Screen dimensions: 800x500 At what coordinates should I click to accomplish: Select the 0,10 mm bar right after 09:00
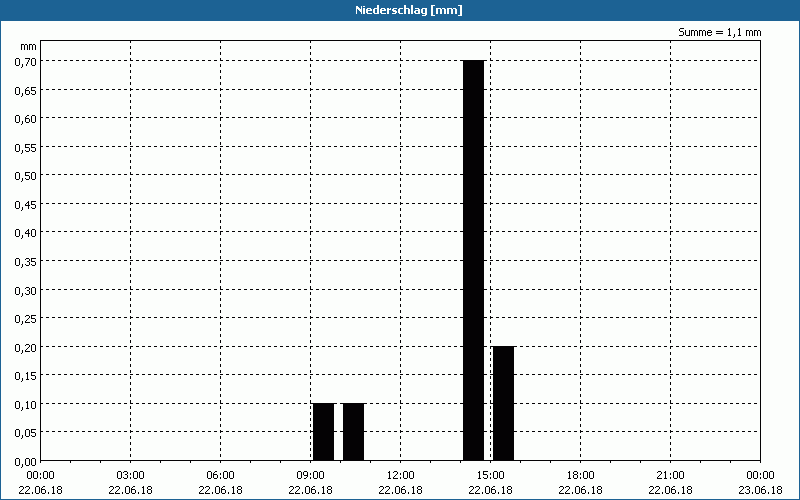tap(323, 432)
